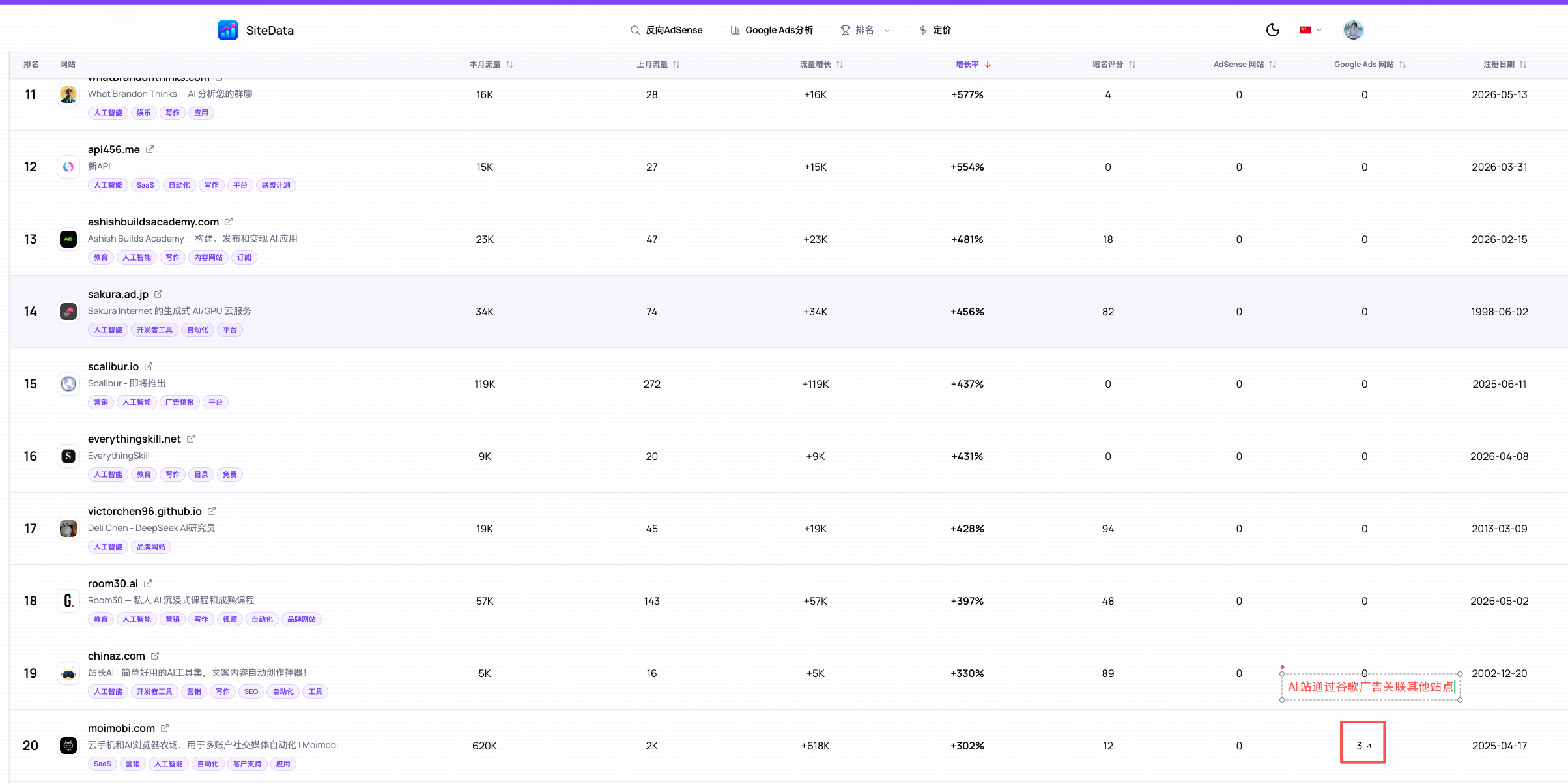The image size is (1568, 784).
Task: Click the 视频 tag under room30.ai
Action: pyautogui.click(x=230, y=619)
